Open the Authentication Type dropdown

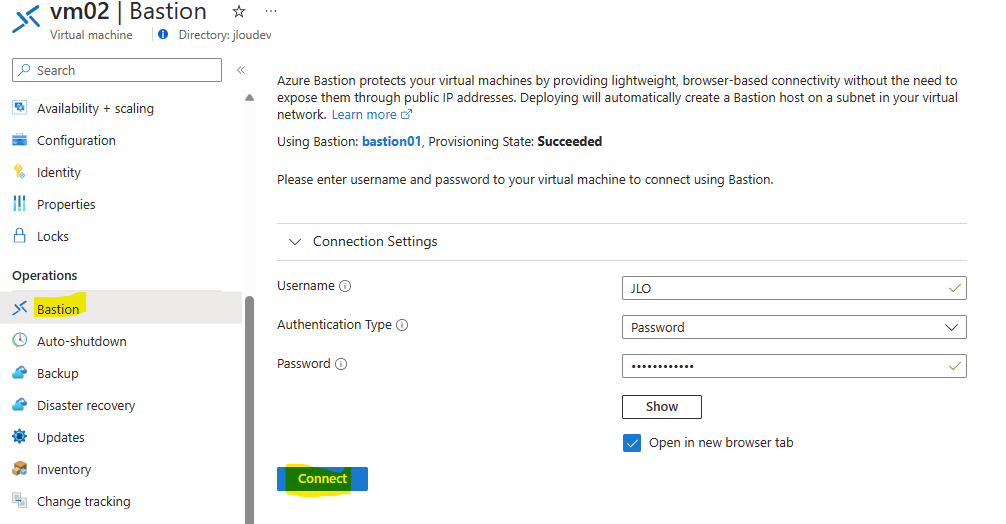pyautogui.click(x=794, y=327)
